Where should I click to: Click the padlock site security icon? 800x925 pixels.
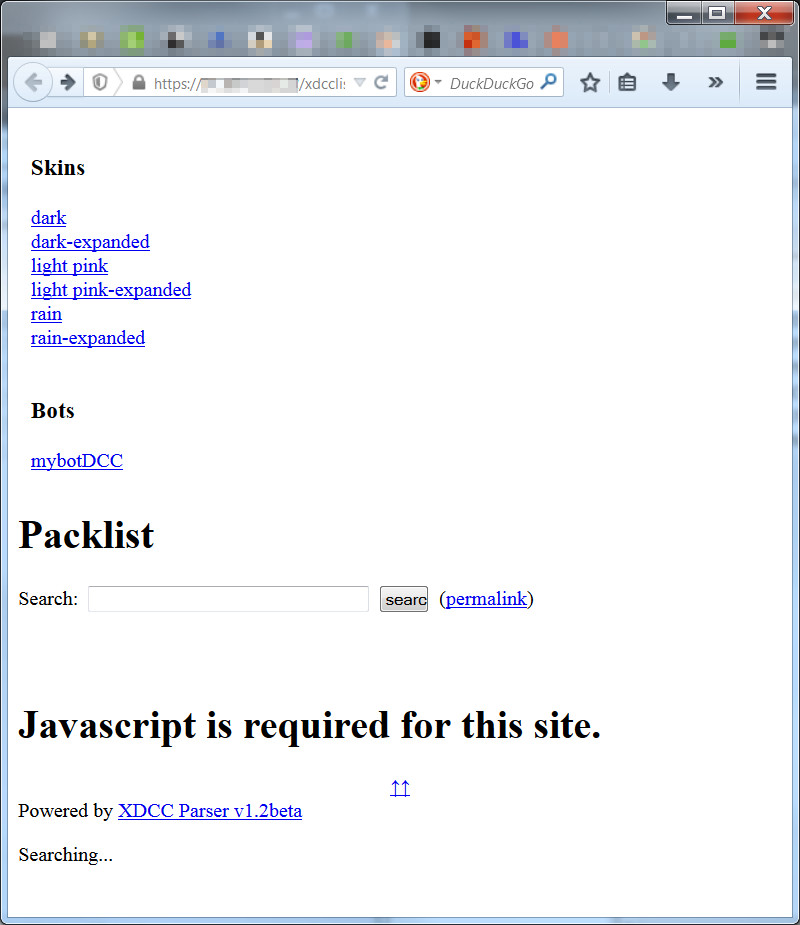pos(138,83)
